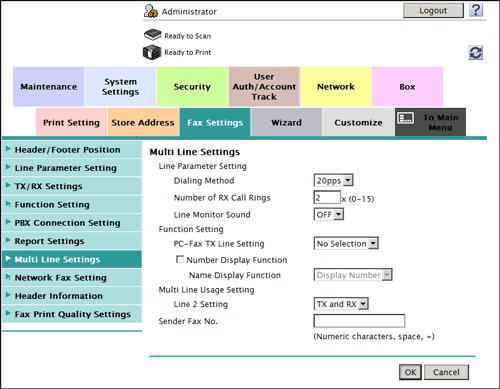This screenshot has width=500, height=389.
Task: Enable the Number Display Function checkbox
Action: pyautogui.click(x=180, y=259)
